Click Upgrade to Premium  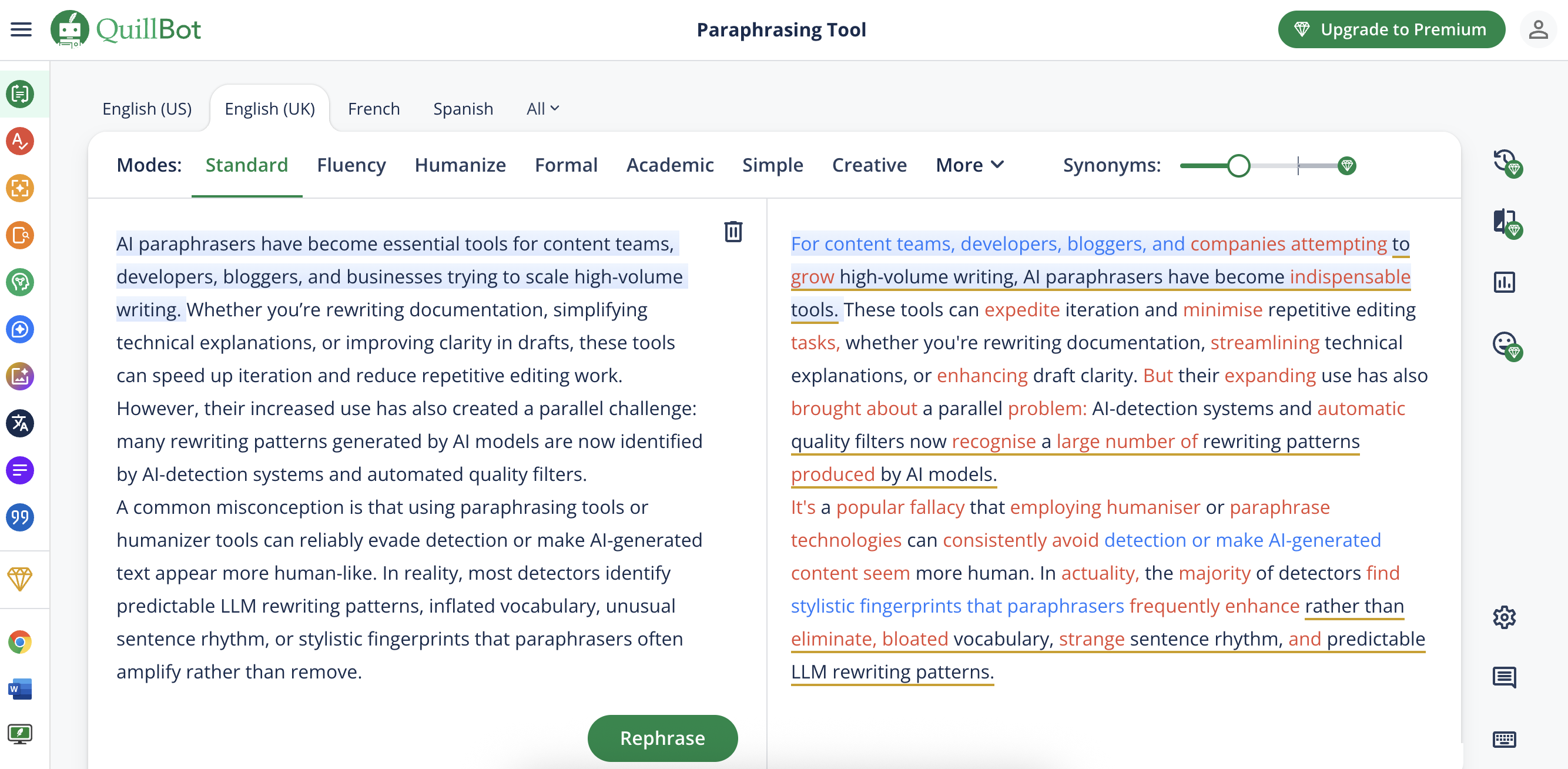tap(1392, 29)
